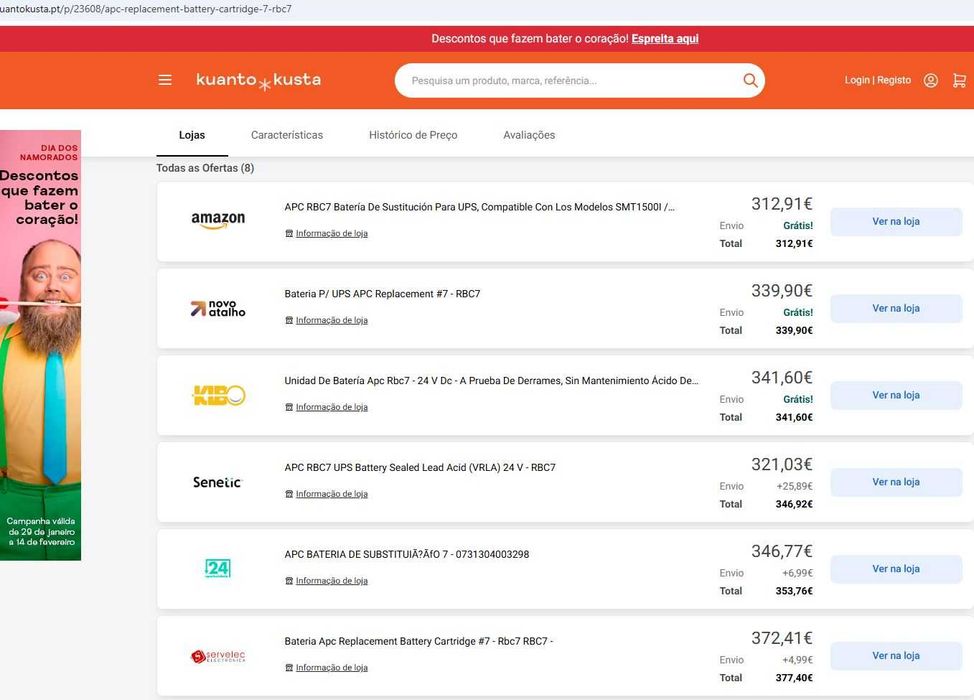
Task: Open Bateria P/ UPS APC Replacement #7 title
Action: tap(382, 294)
